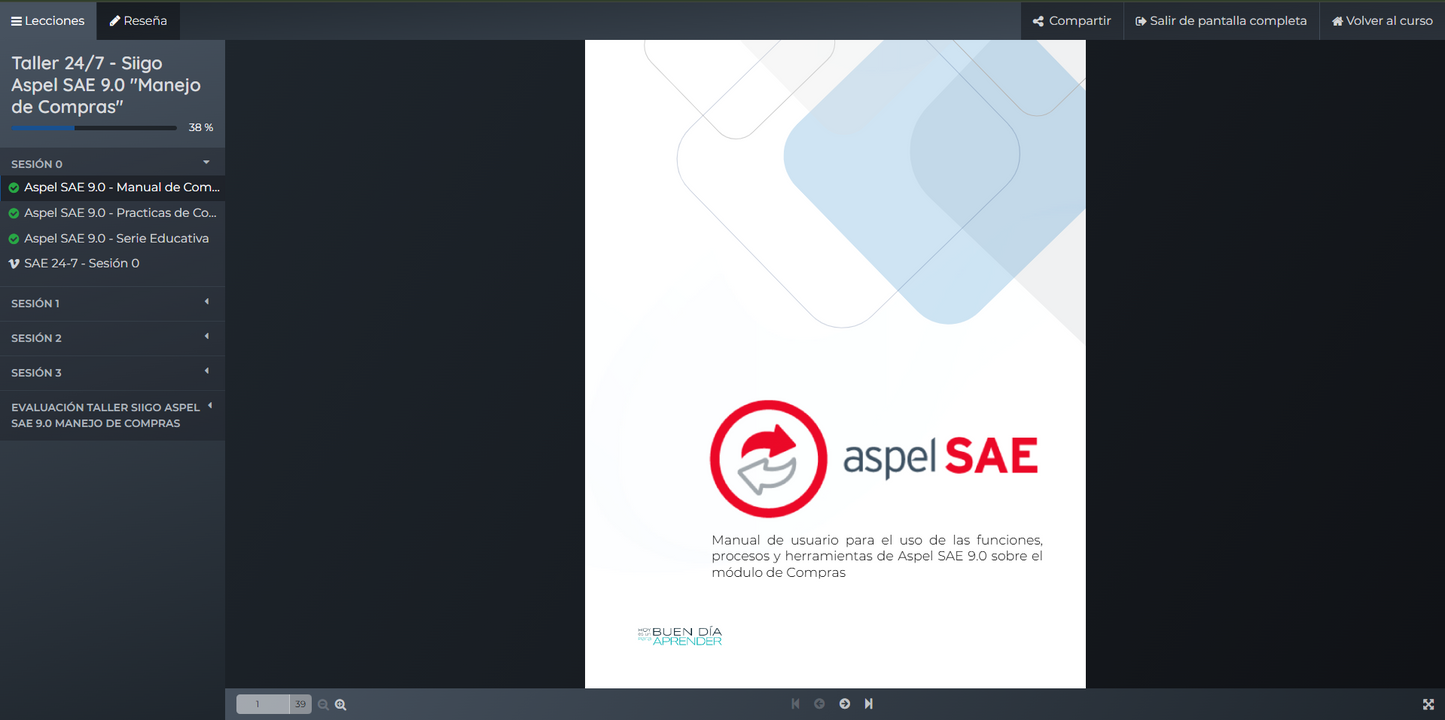Click the Compartir button
This screenshot has height=720, width=1445.
pos(1072,21)
